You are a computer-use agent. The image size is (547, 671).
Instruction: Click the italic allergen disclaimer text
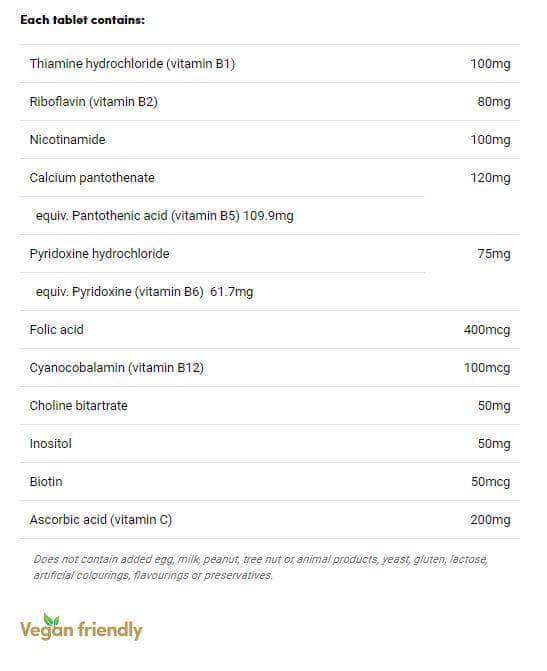coord(260,567)
